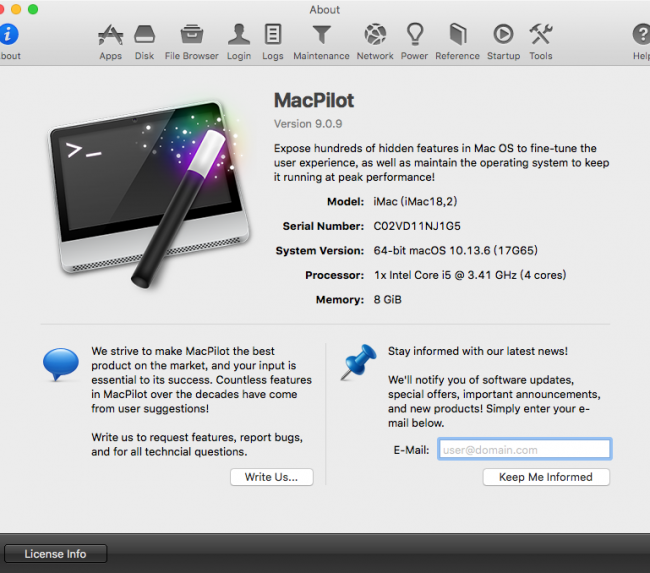650x573 pixels.
Task: Click the serial number C02VD11NJ1G5
Action: [x=417, y=226]
